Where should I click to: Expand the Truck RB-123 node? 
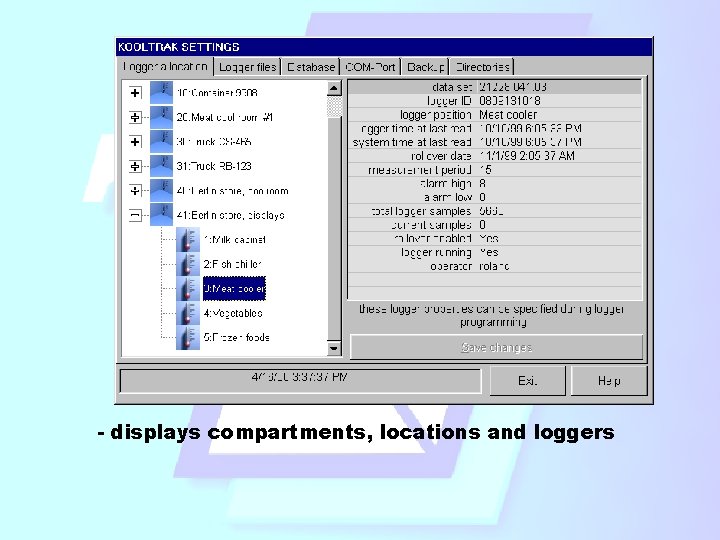tap(135, 166)
